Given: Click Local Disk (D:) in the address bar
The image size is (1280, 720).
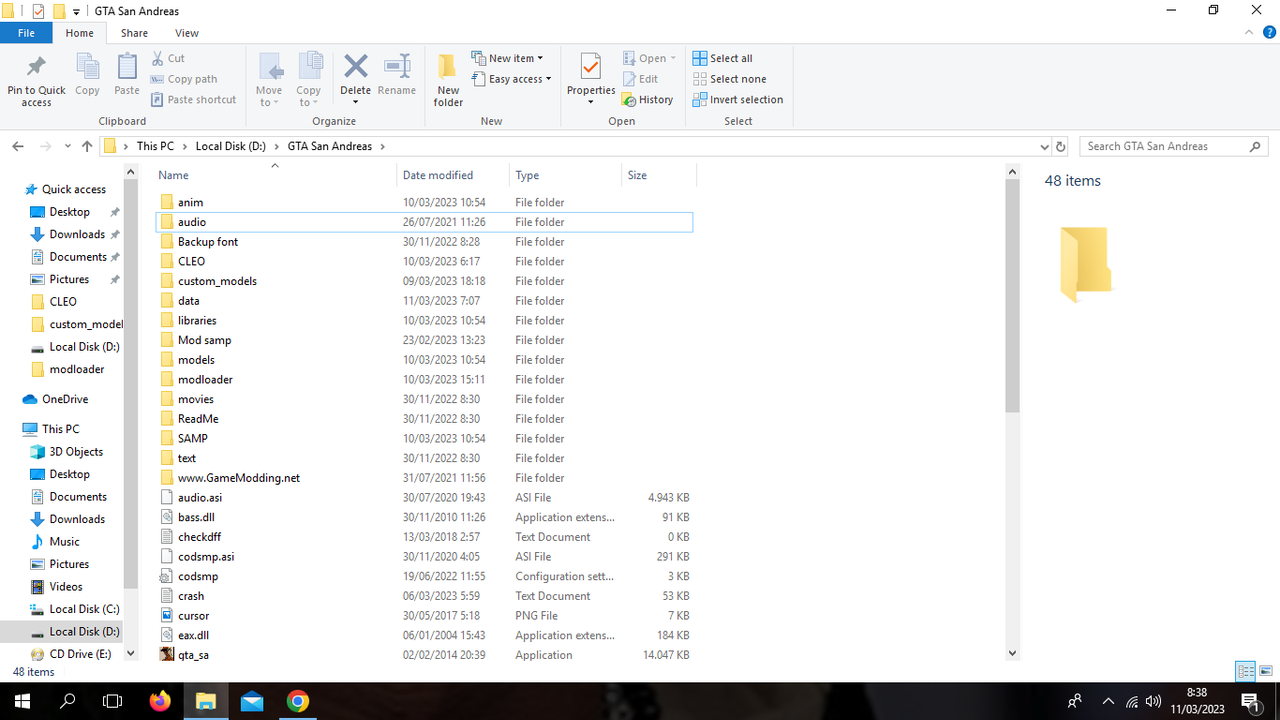Looking at the screenshot, I should coord(231,146).
